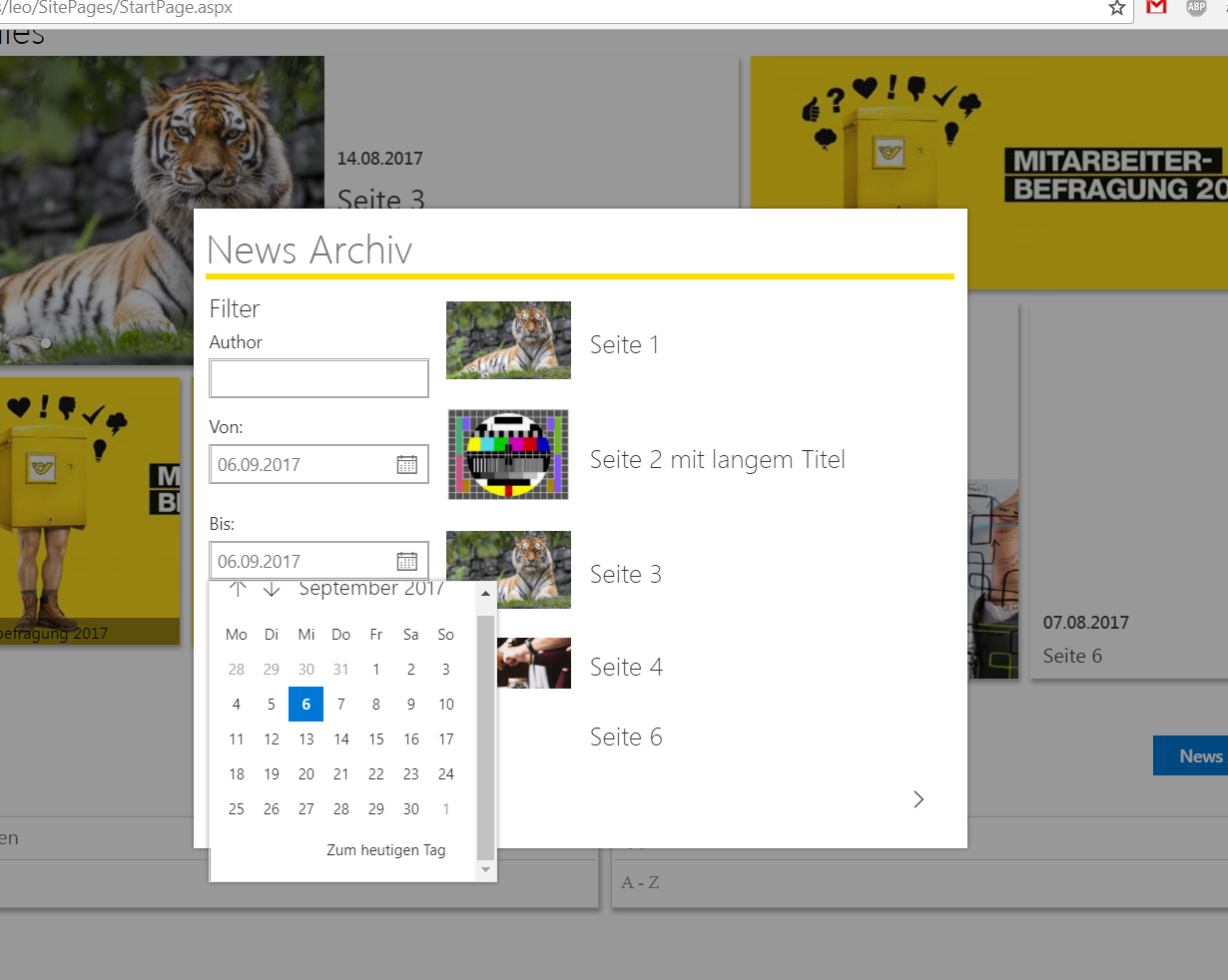Advance to the next news page chevron
1228x980 pixels.
pyautogui.click(x=918, y=798)
